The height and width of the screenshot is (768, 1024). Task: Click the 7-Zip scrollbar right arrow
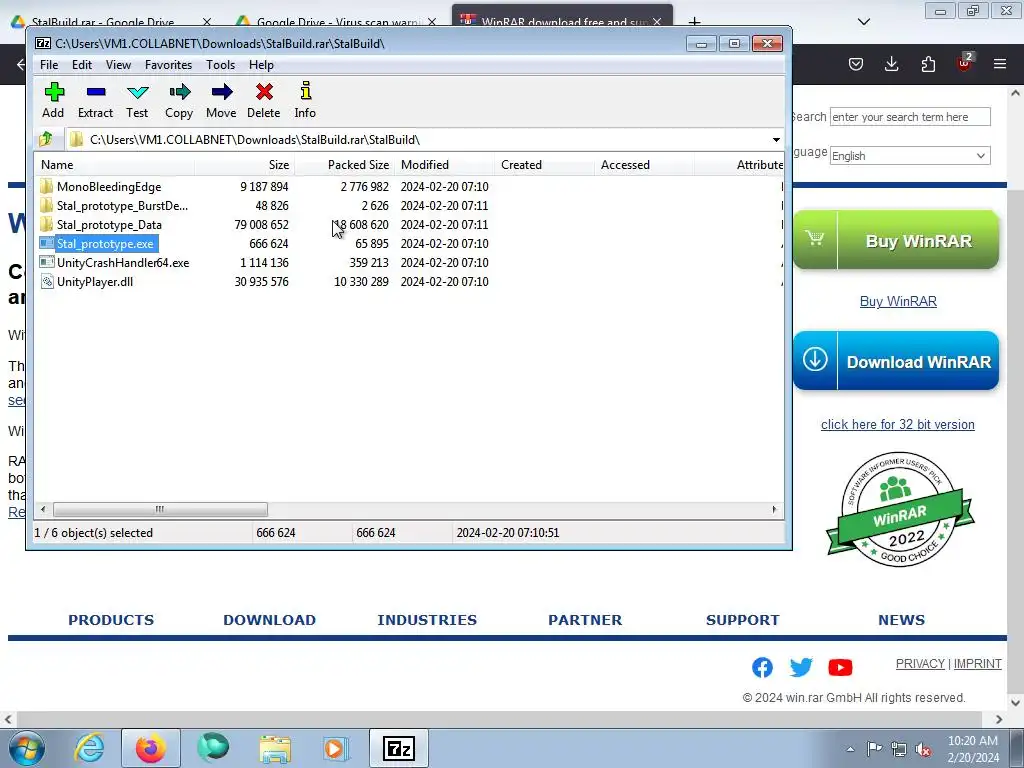tap(775, 509)
